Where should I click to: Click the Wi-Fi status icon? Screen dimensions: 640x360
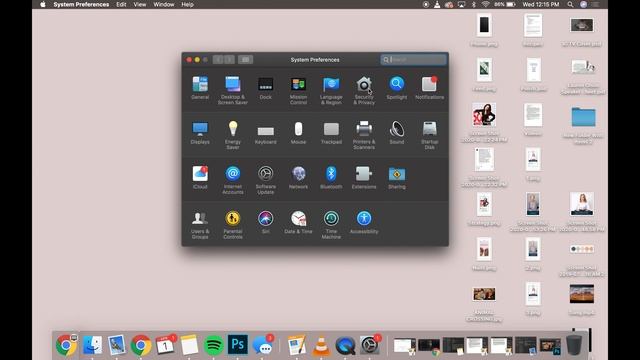coord(485,4)
